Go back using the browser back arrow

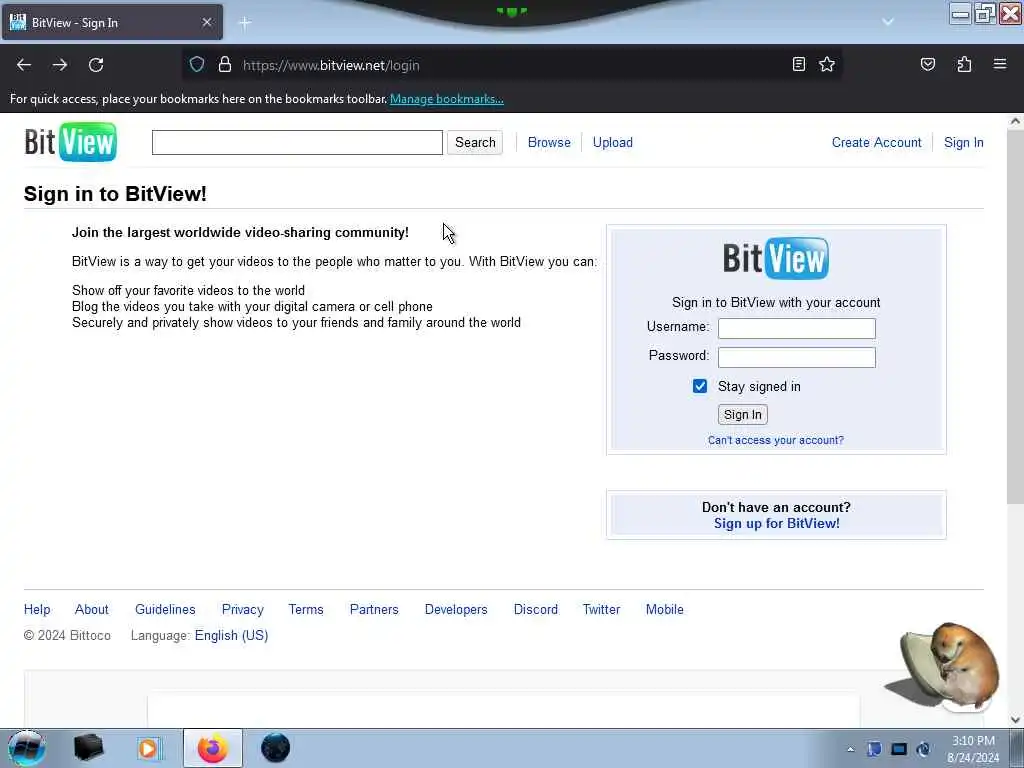(x=24, y=65)
